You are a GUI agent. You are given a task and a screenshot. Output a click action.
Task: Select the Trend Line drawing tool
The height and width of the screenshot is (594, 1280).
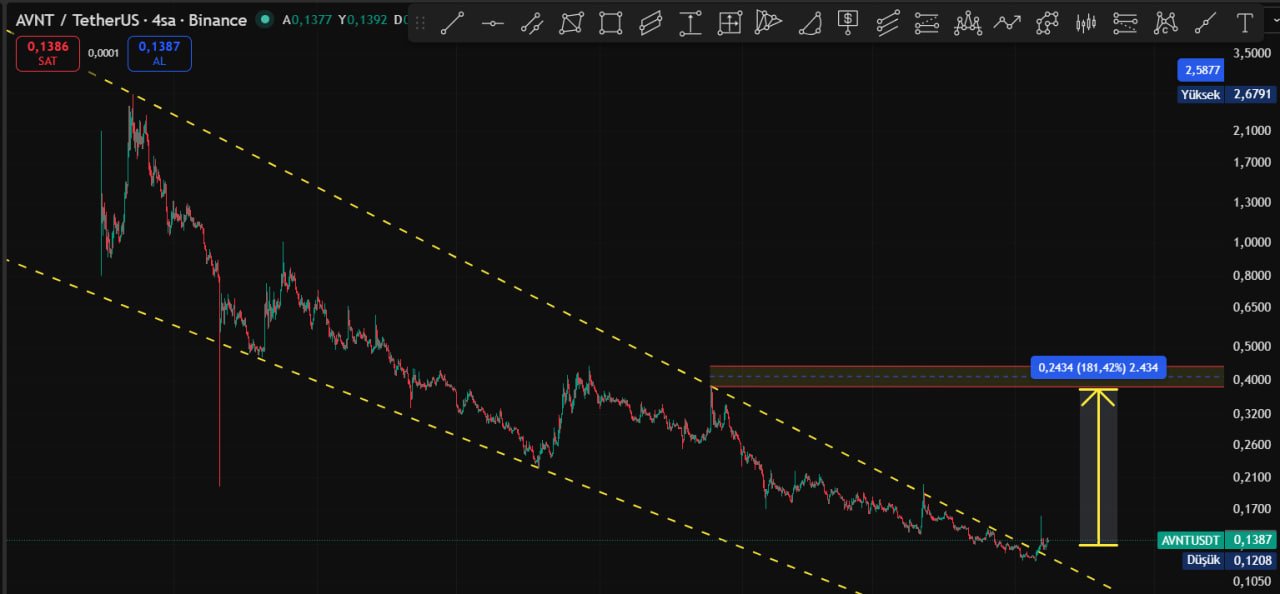452,22
